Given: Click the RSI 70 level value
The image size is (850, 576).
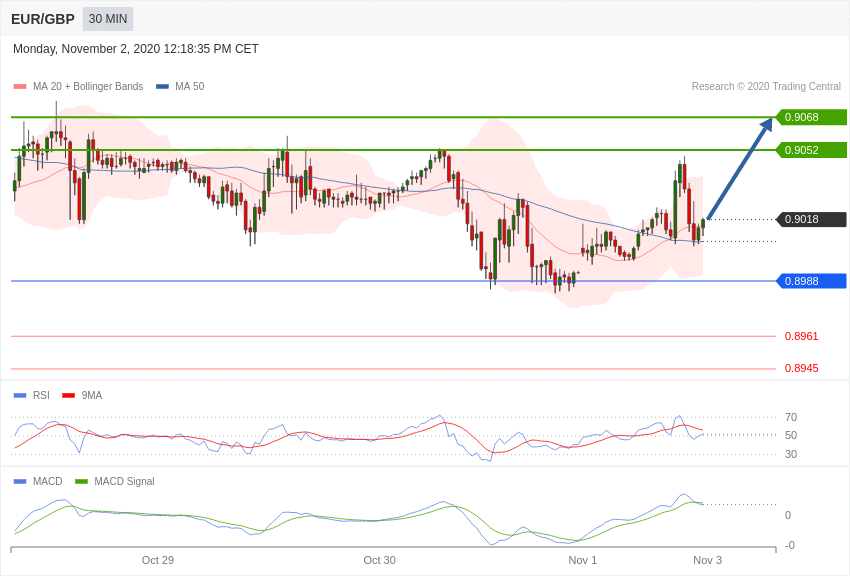Looking at the screenshot, I should pos(791,417).
